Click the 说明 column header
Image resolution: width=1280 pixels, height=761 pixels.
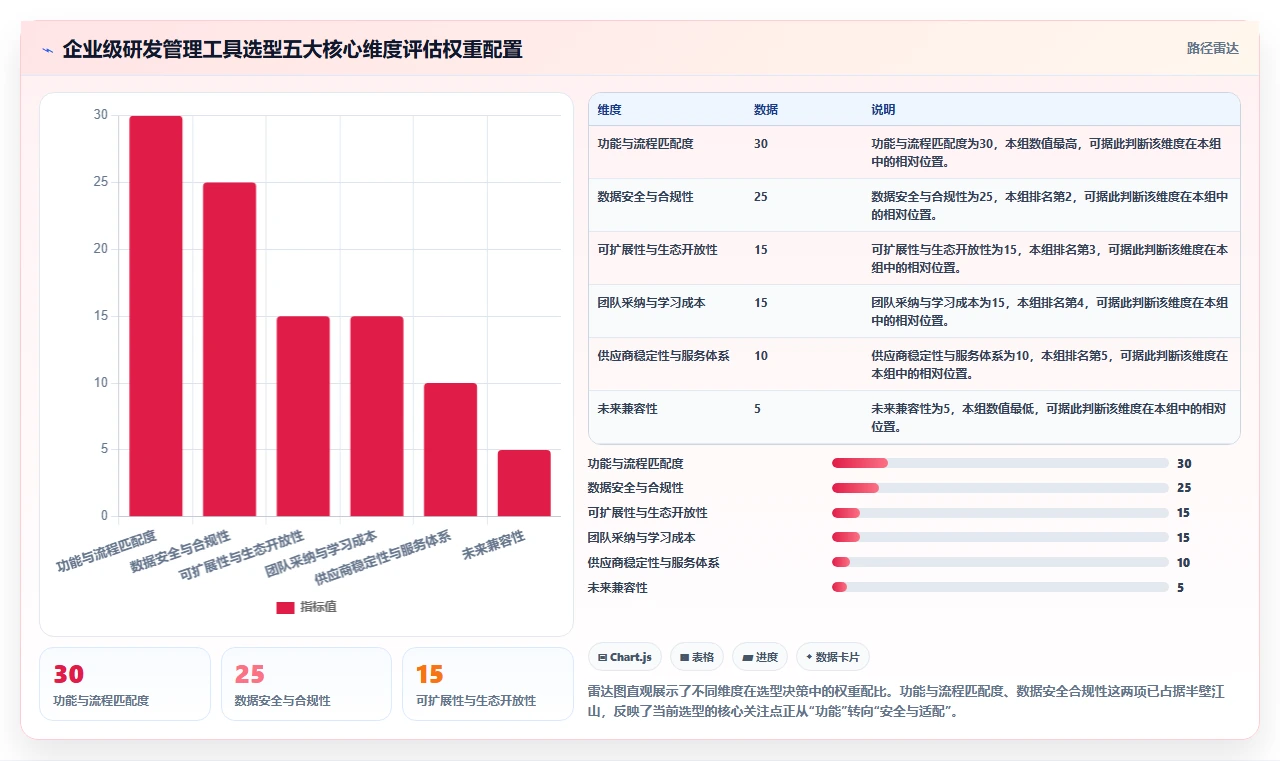[x=883, y=110]
